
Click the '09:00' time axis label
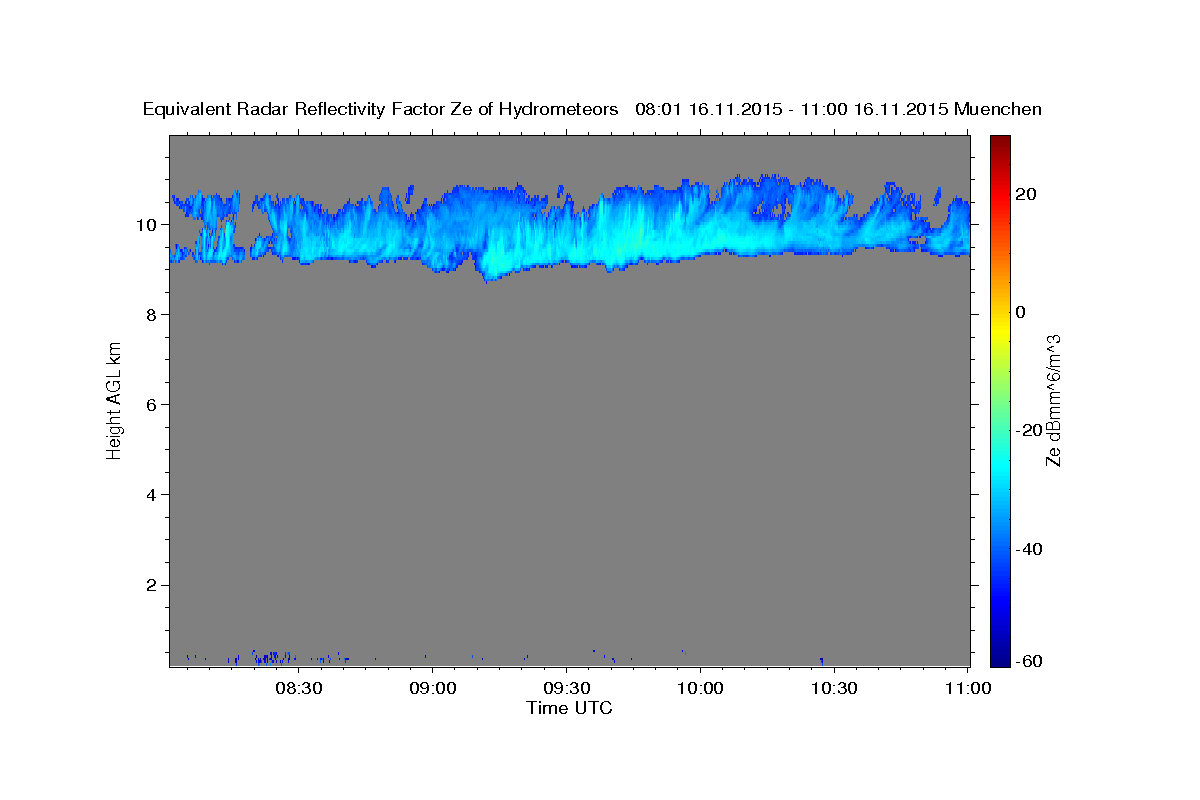click(433, 688)
